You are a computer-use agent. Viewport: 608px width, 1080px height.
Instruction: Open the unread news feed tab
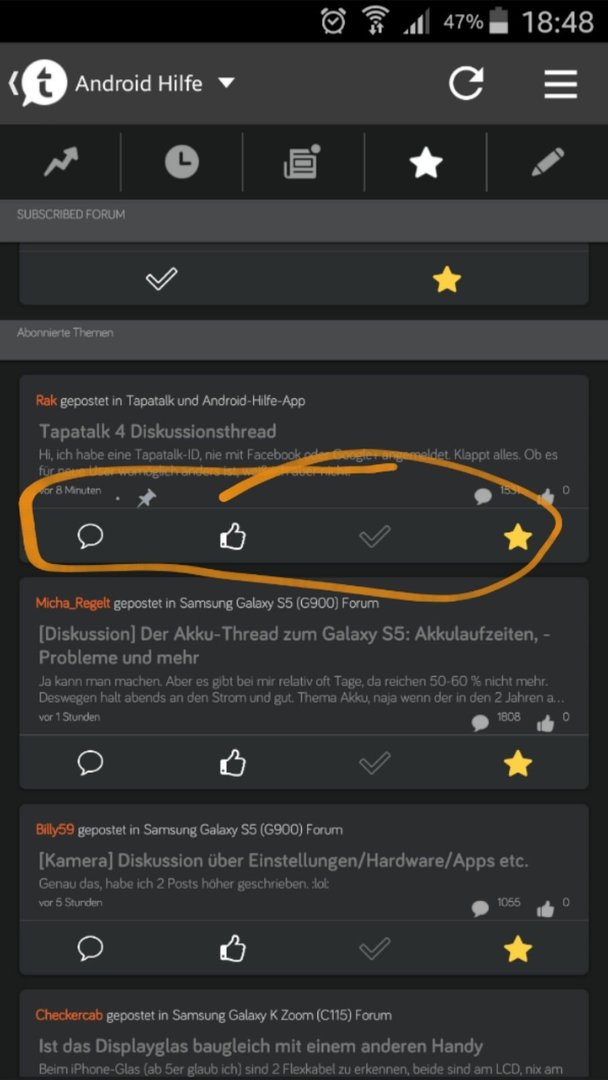point(303,162)
